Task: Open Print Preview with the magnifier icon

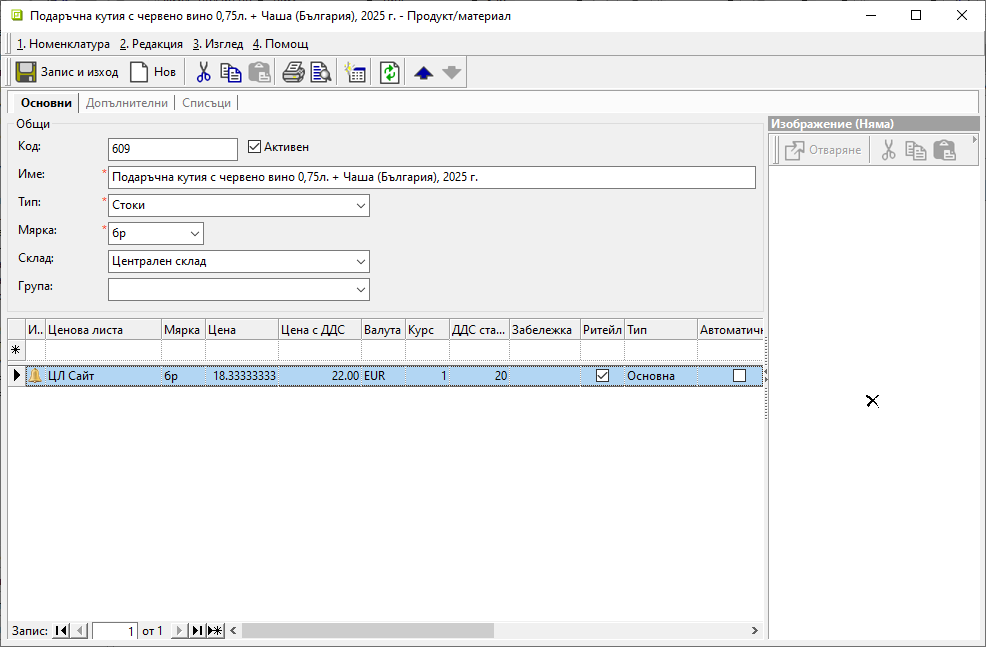Action: tap(320, 72)
